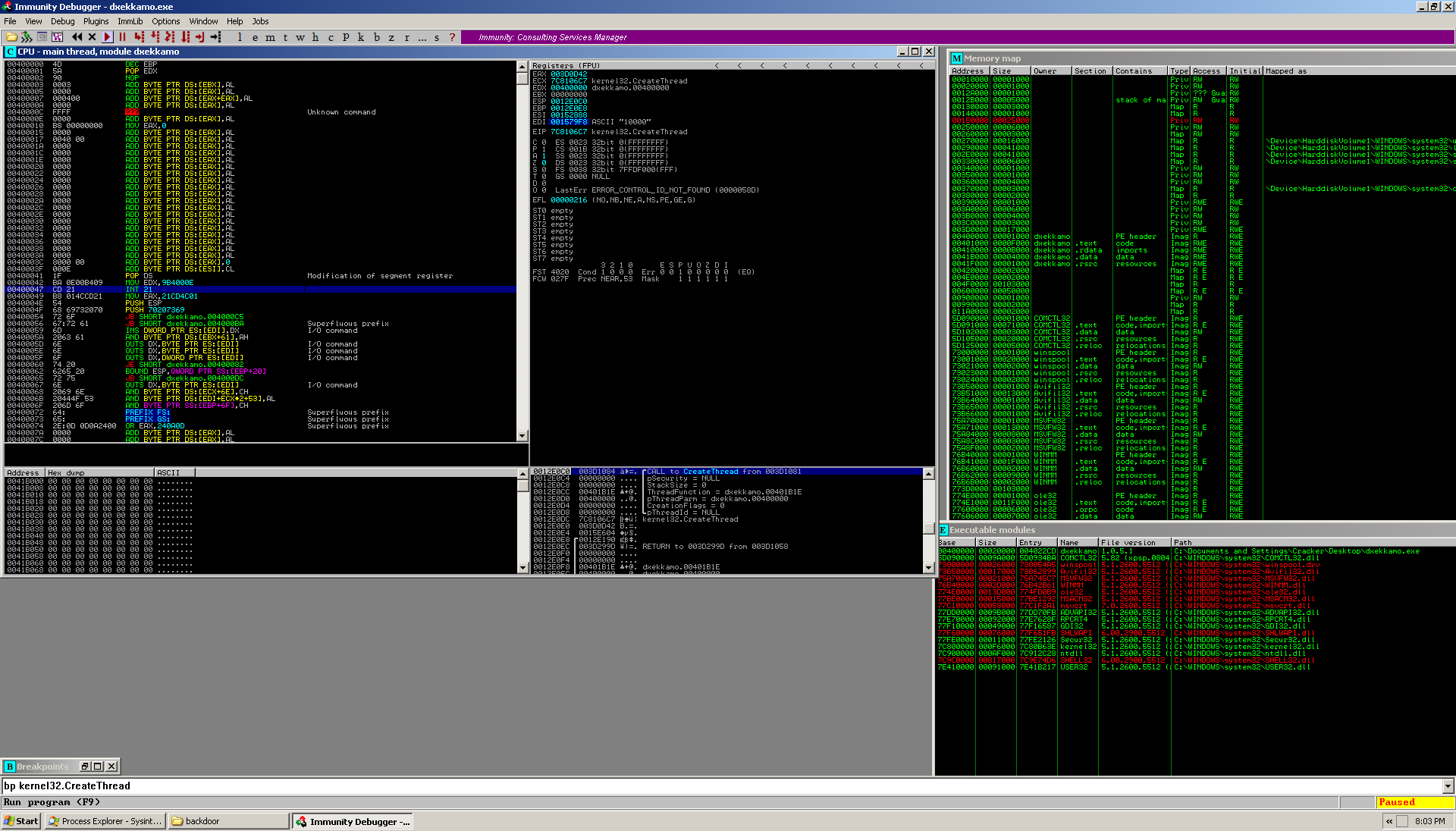Open the Plugins menu
Viewport: 1456px width, 831px height.
[96, 21]
